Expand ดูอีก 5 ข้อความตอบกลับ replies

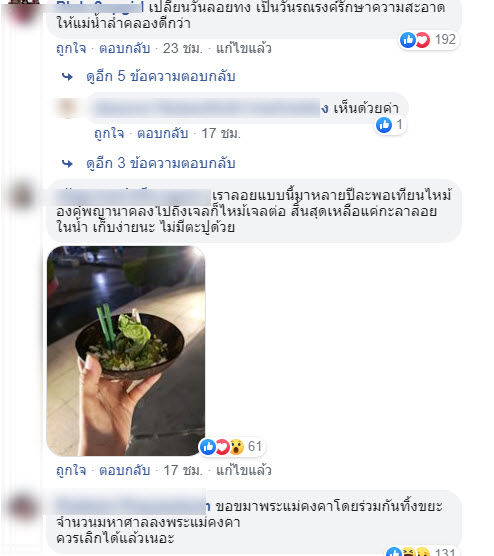[161, 76]
